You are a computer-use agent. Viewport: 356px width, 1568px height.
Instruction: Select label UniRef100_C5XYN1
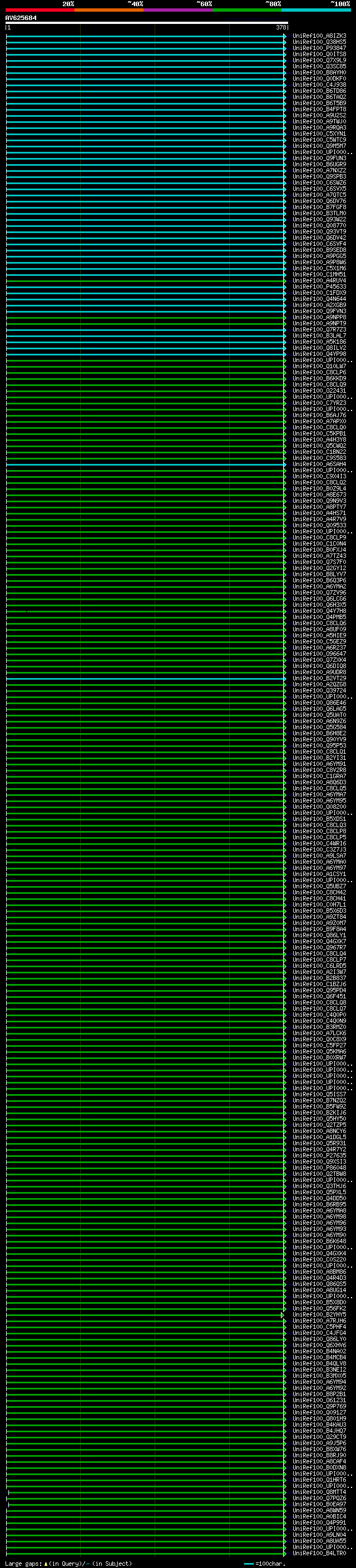point(319,134)
